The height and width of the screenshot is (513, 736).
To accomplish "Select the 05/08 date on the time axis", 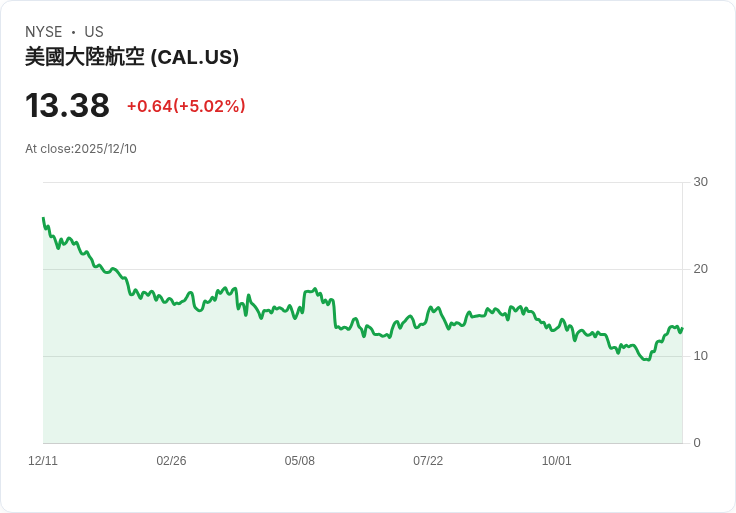I will point(300,461).
